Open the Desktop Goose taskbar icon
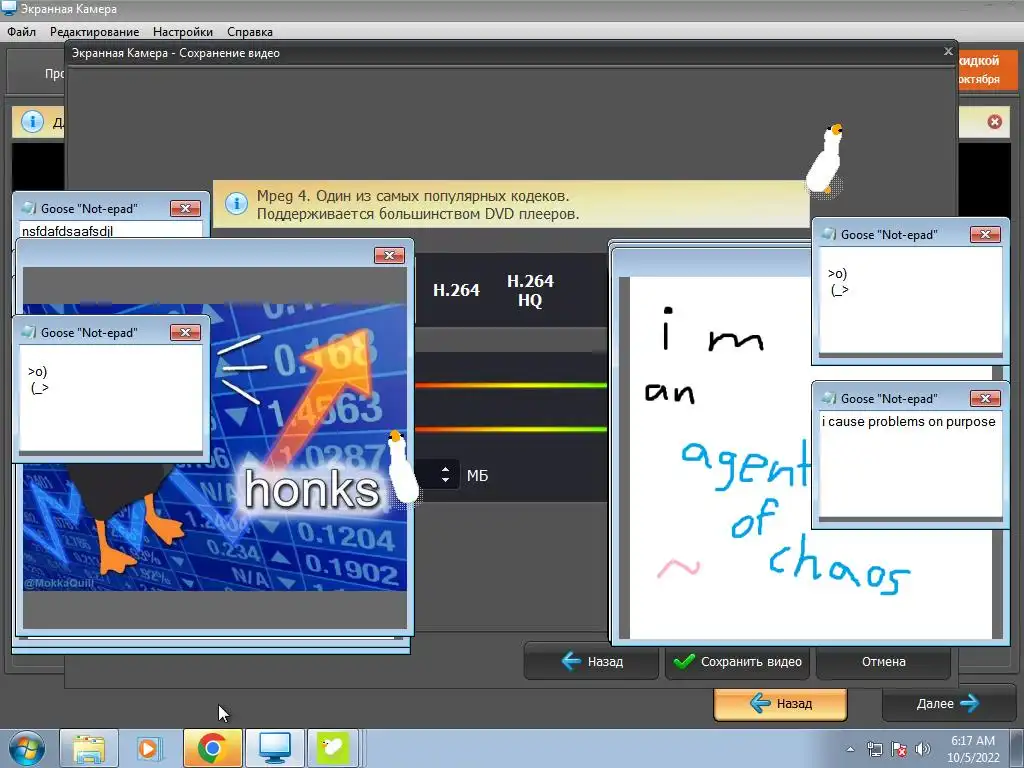Image resolution: width=1024 pixels, height=768 pixels. click(x=333, y=748)
